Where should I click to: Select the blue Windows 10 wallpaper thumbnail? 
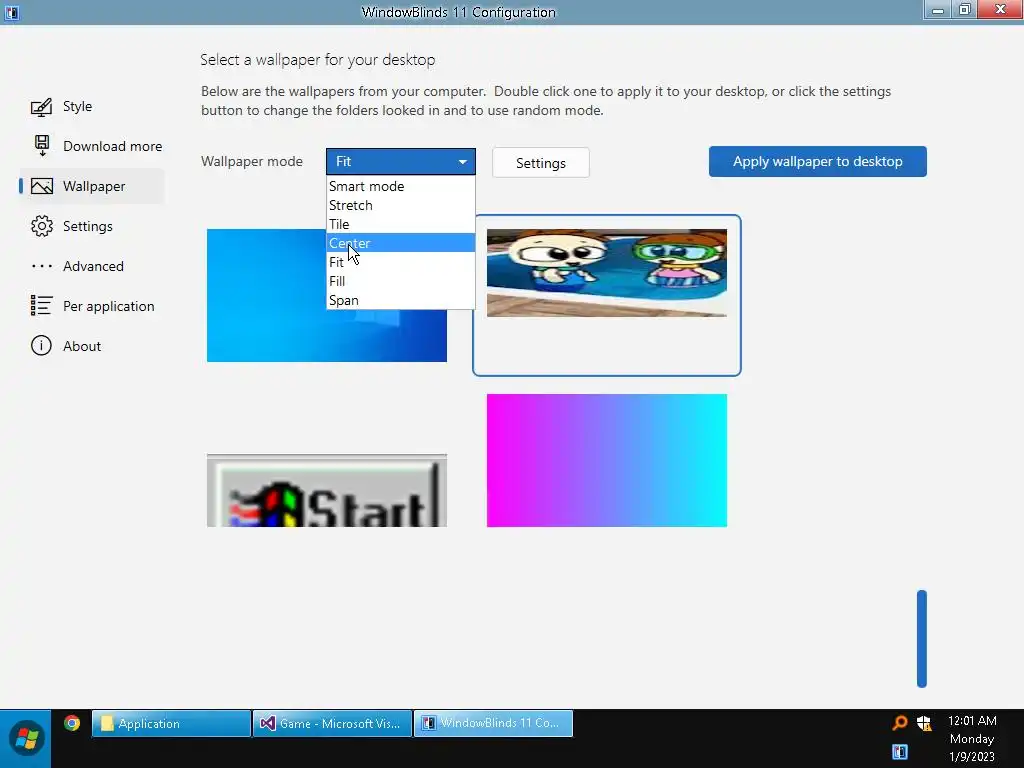point(327,295)
